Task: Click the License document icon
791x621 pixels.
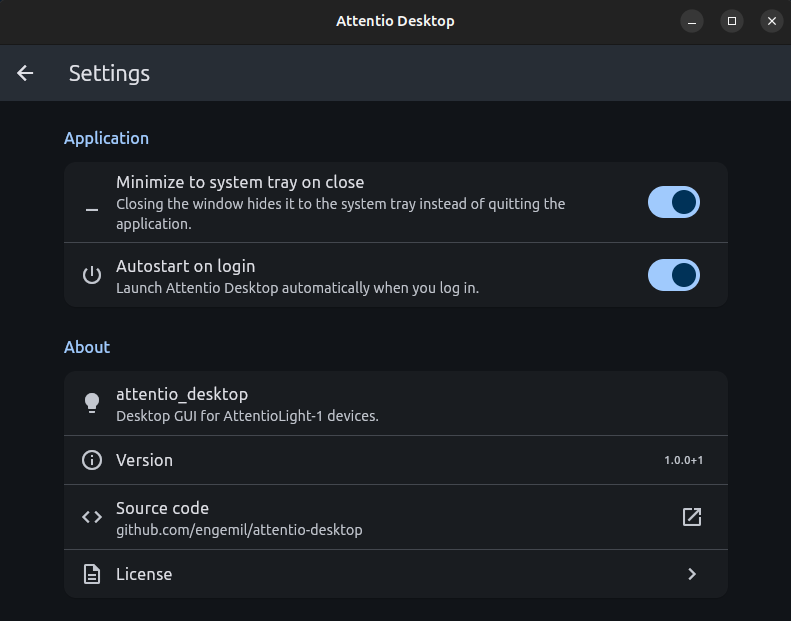Action: point(92,574)
